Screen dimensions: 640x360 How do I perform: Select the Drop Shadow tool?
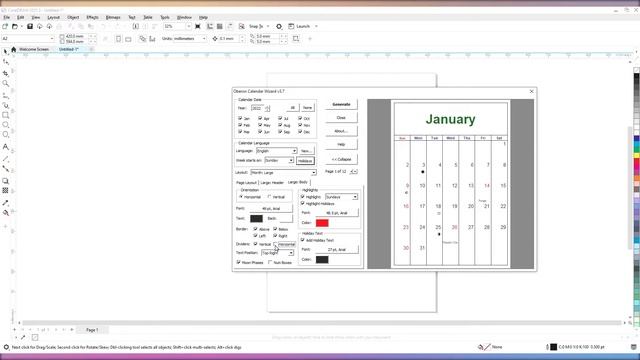(x=5, y=181)
